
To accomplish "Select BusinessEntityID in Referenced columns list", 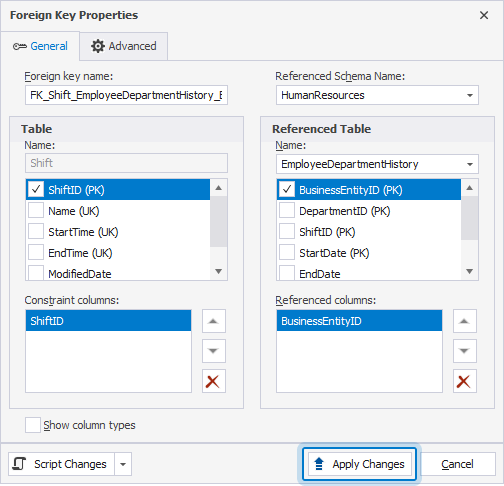I will 359,321.
